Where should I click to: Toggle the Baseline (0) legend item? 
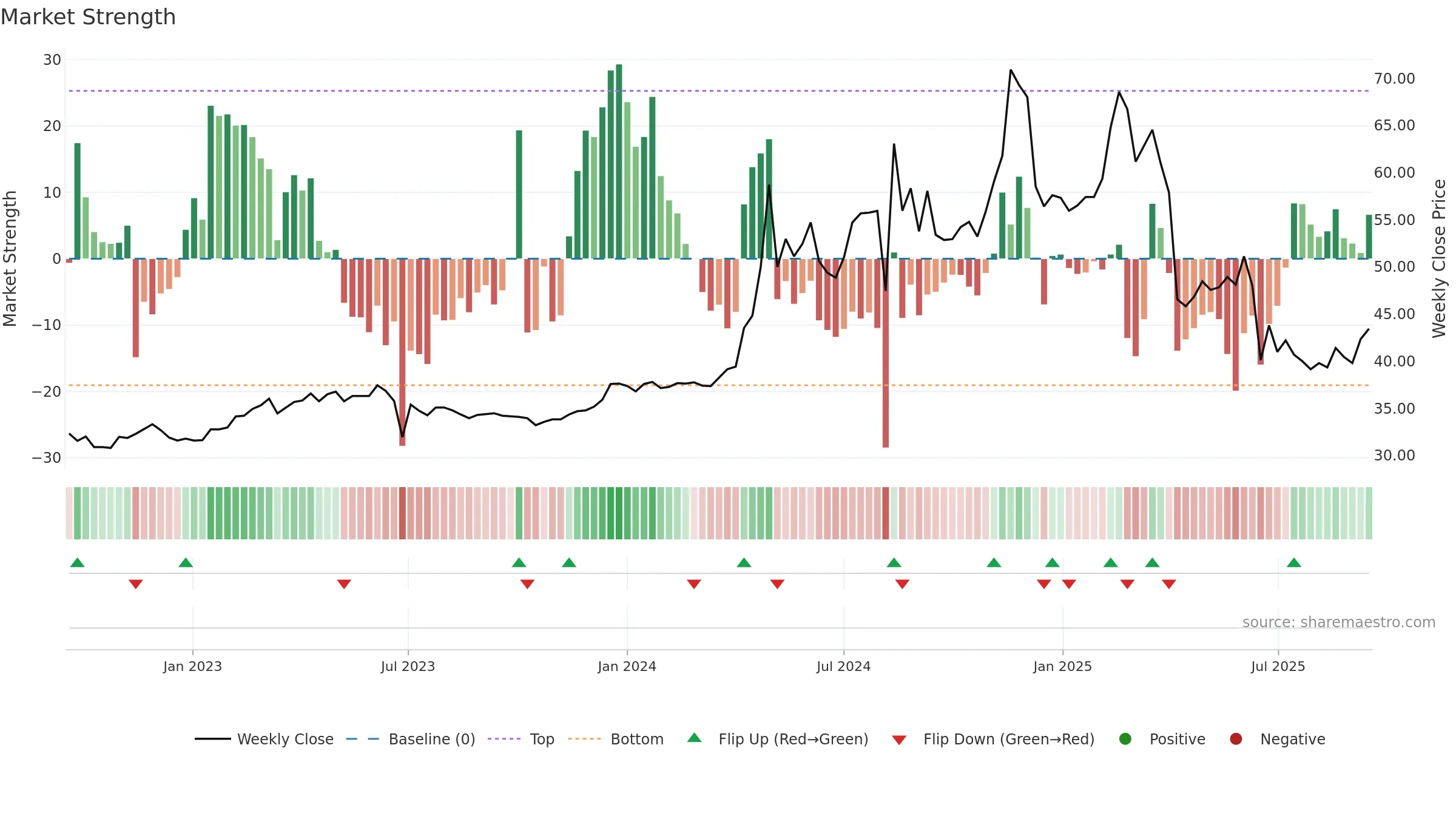click(x=410, y=739)
